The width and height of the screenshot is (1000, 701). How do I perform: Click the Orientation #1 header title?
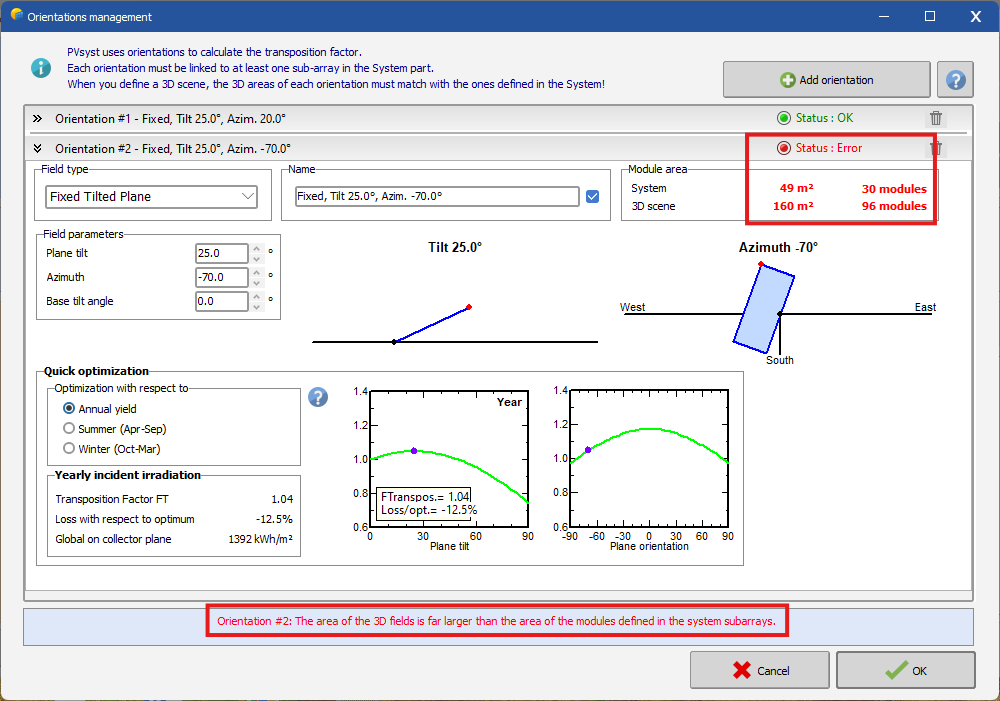pos(170,119)
